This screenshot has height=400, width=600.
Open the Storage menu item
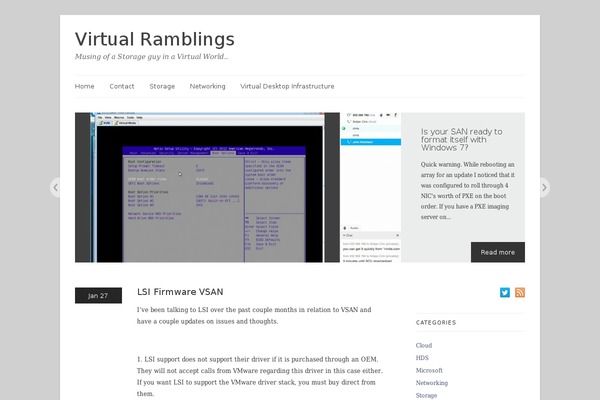pos(162,86)
